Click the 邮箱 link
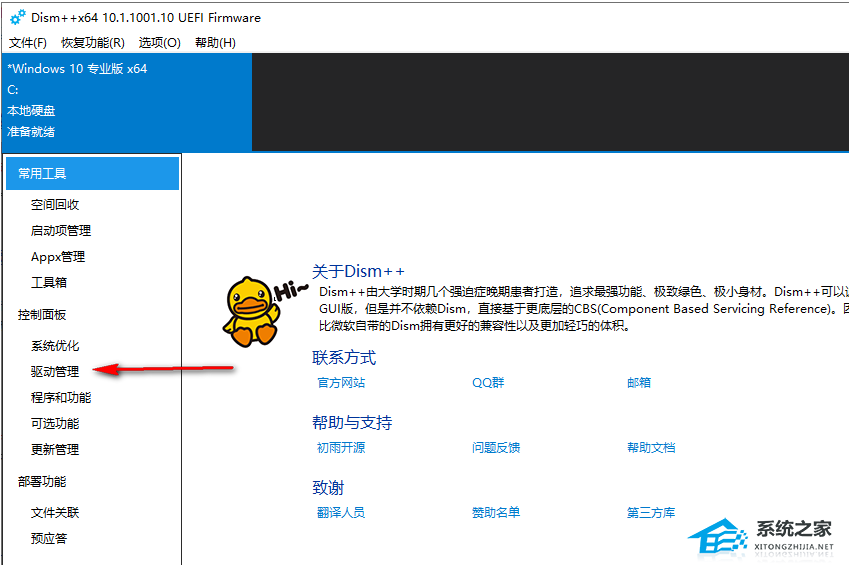This screenshot has height=565, width=849. point(639,382)
